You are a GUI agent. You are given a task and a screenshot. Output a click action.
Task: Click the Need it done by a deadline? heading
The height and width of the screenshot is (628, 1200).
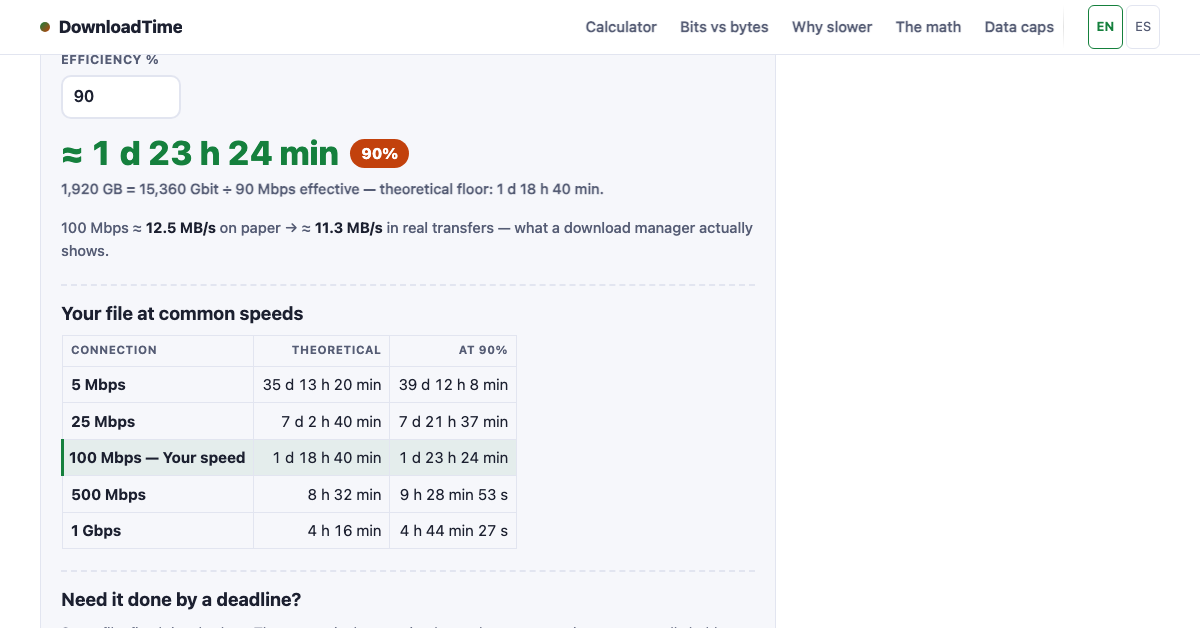pyautogui.click(x=181, y=600)
